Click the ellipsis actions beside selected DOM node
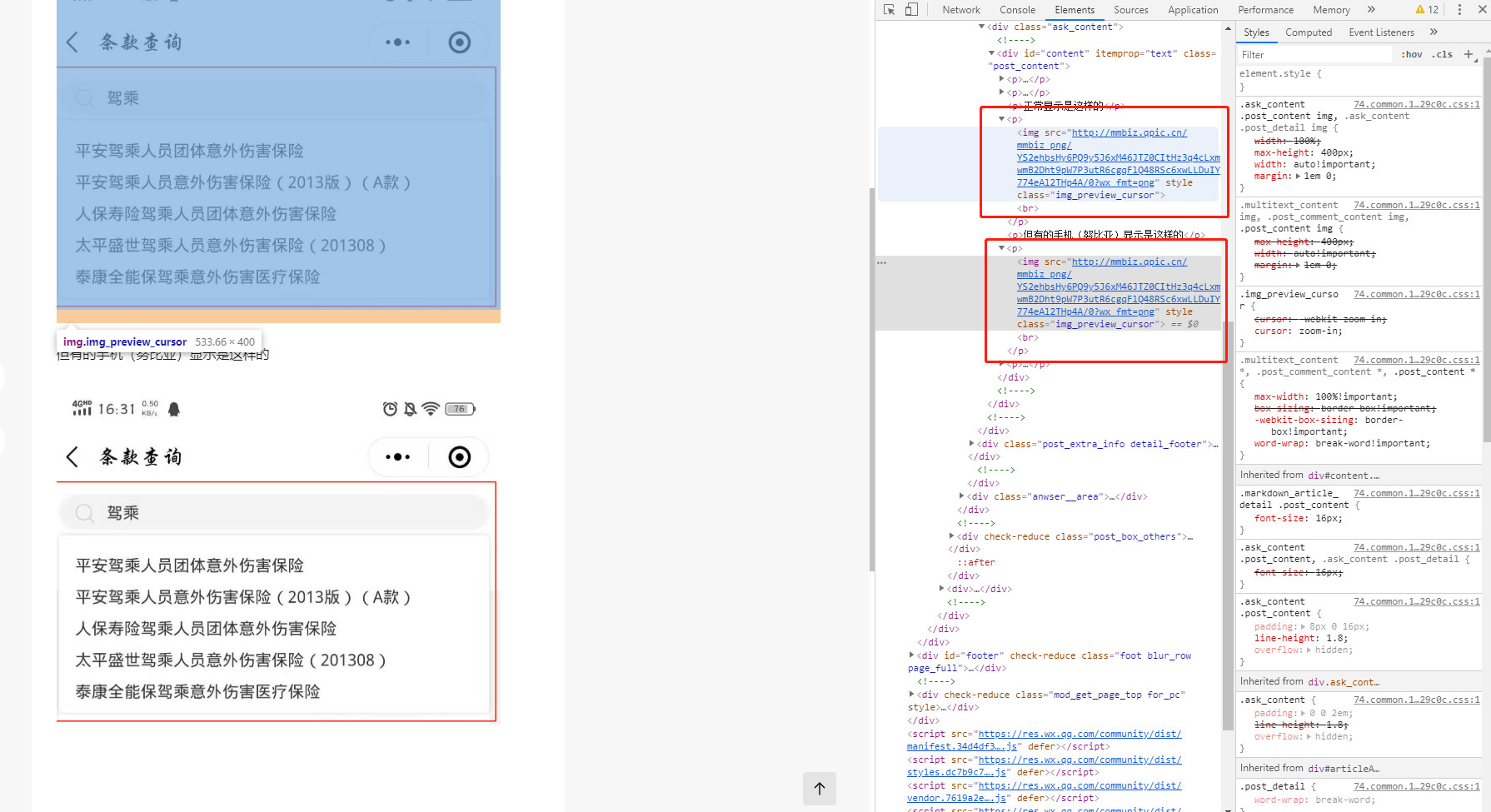 click(x=882, y=262)
